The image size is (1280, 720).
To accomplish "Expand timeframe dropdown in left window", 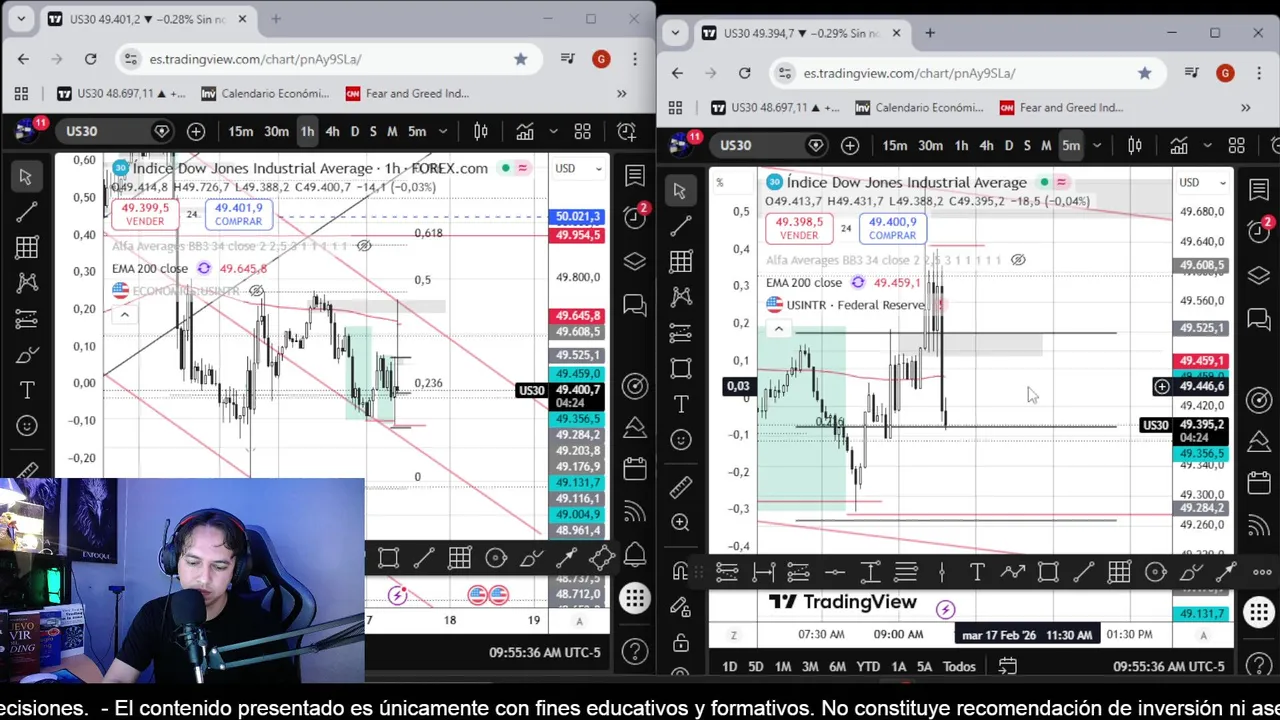I will pos(443,131).
